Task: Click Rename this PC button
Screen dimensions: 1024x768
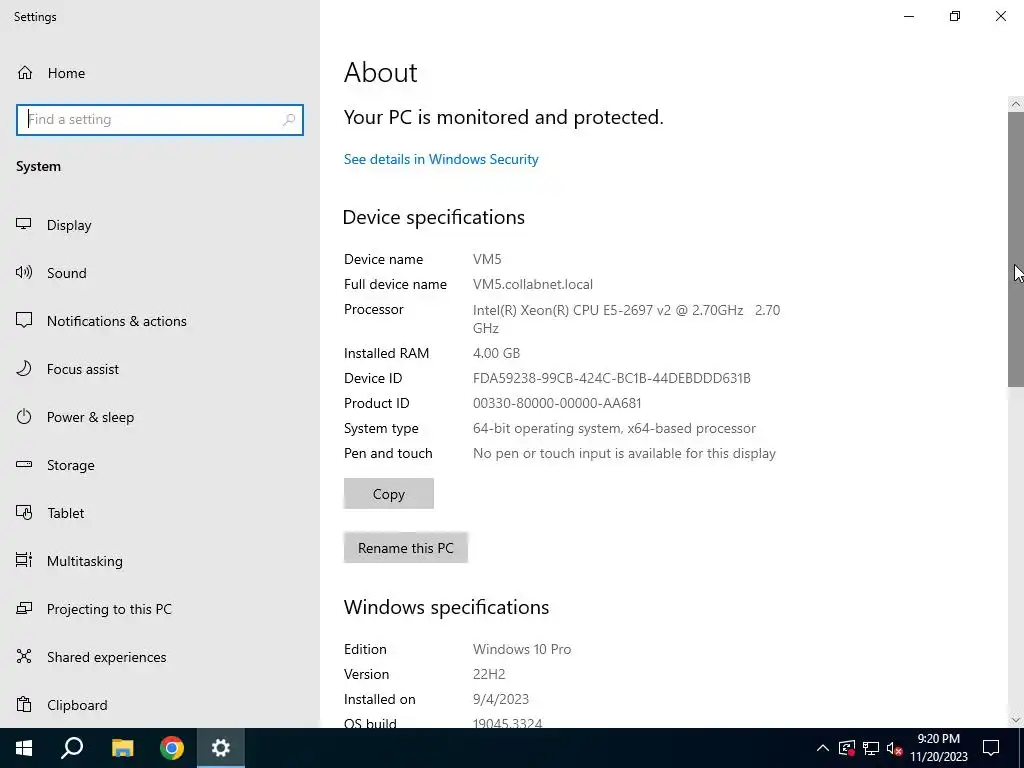Action: tap(406, 548)
